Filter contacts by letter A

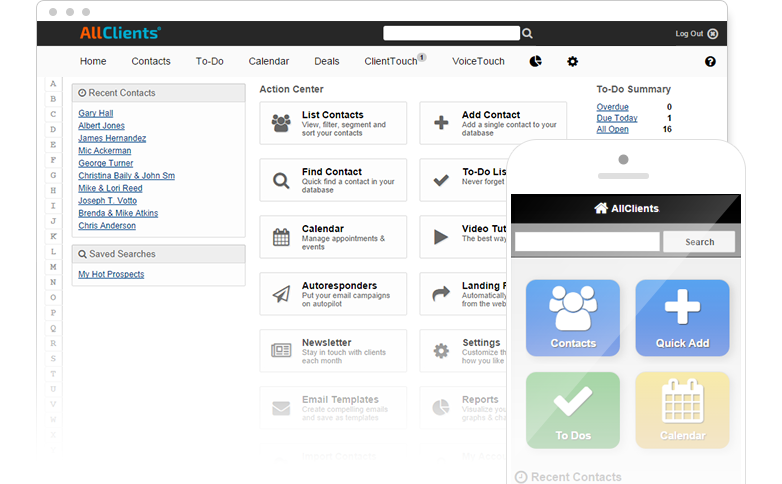point(53,84)
